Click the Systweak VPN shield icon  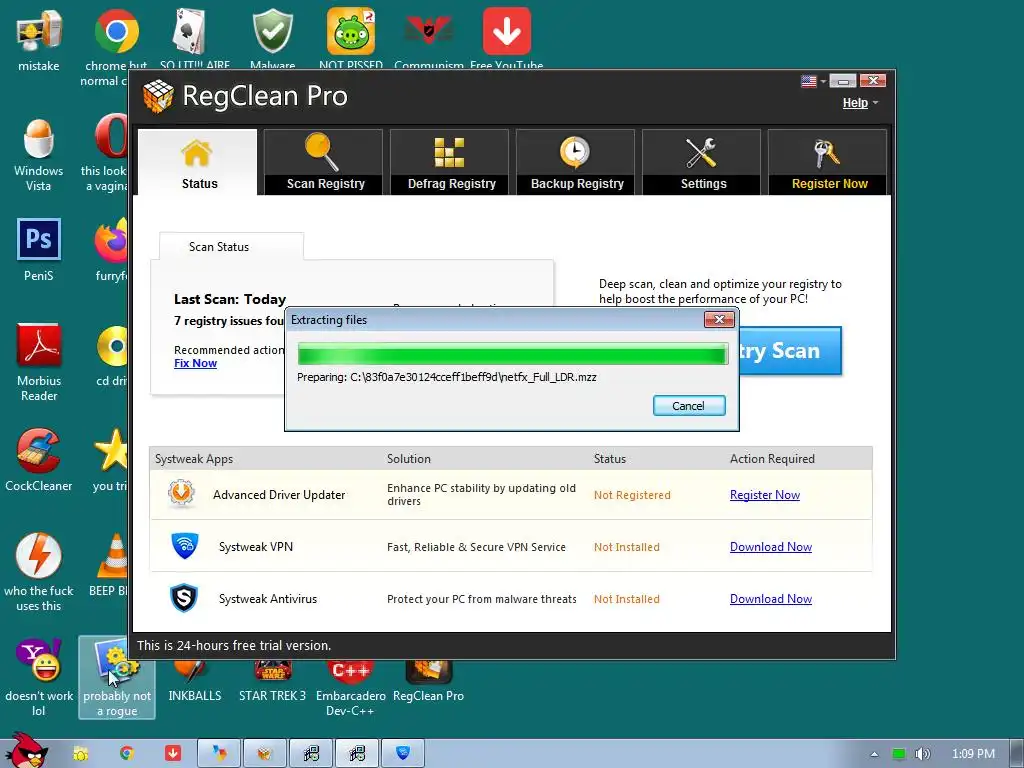[185, 545]
